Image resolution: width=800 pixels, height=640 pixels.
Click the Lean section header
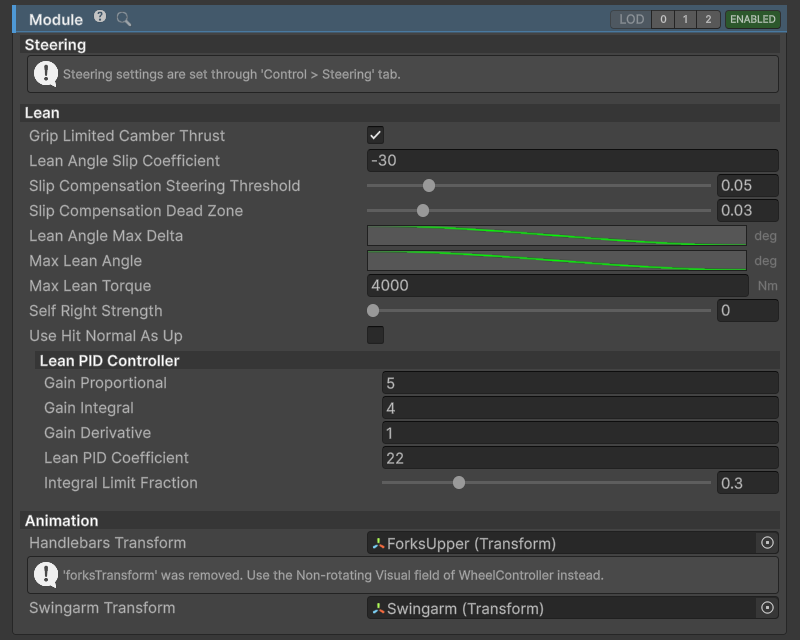pos(400,113)
